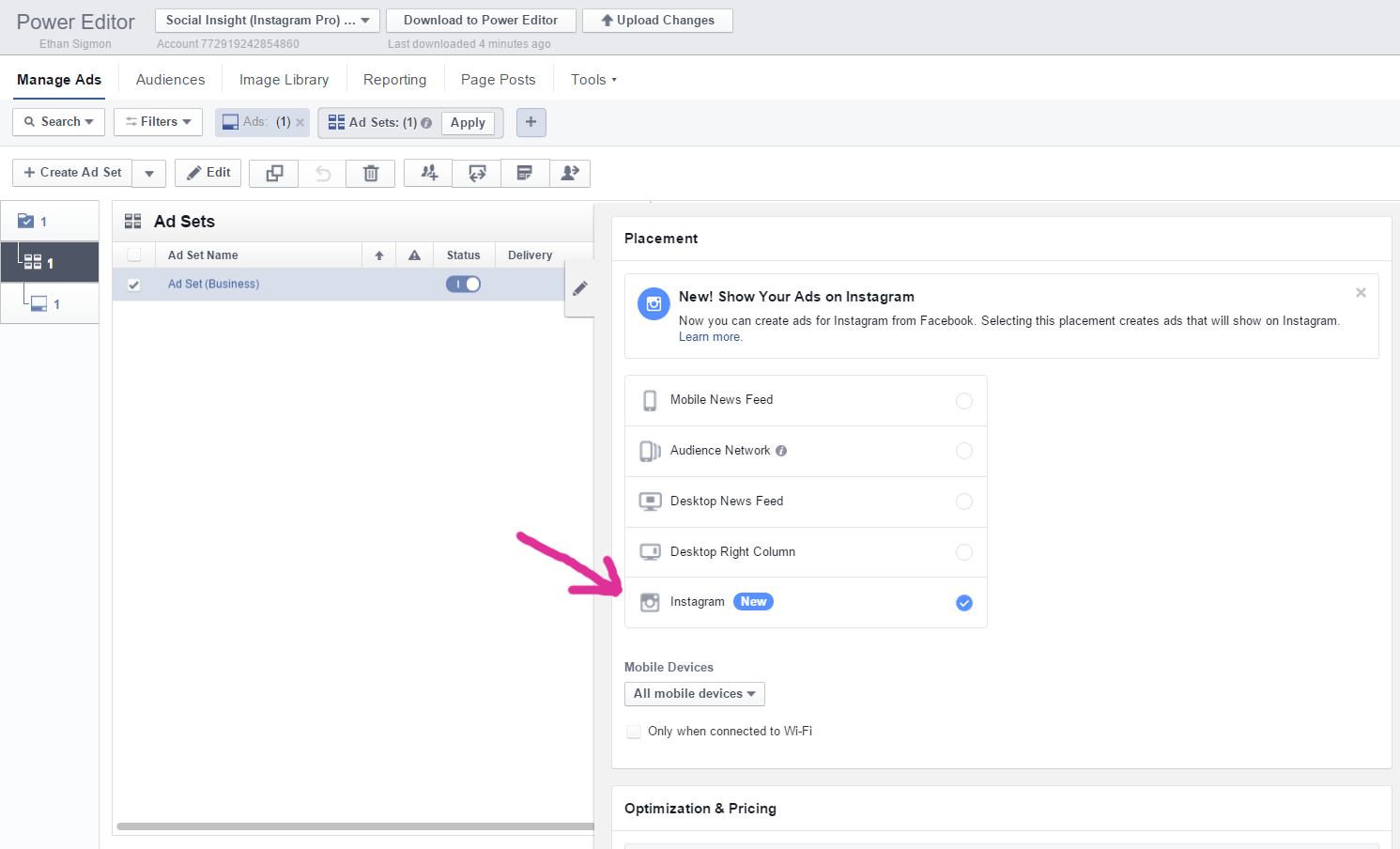Click the Mobile News Feed phone icon
The height and width of the screenshot is (849, 1400).
point(650,401)
